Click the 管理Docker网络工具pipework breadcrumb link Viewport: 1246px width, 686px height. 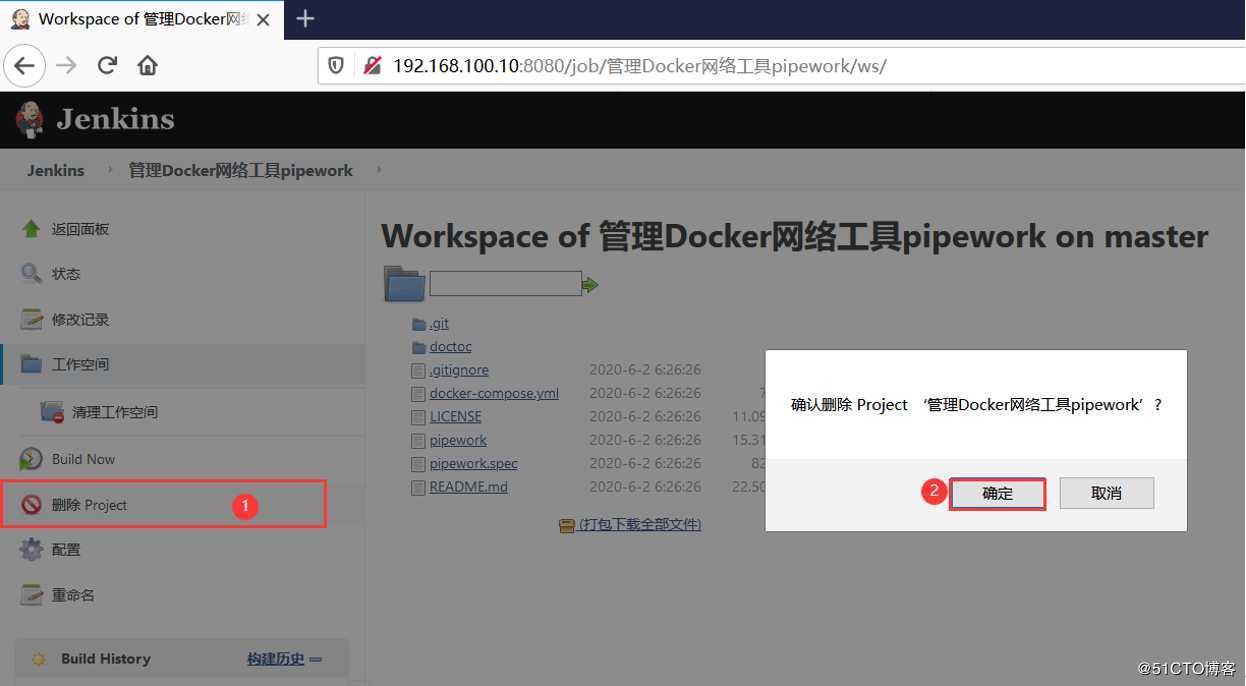click(240, 170)
